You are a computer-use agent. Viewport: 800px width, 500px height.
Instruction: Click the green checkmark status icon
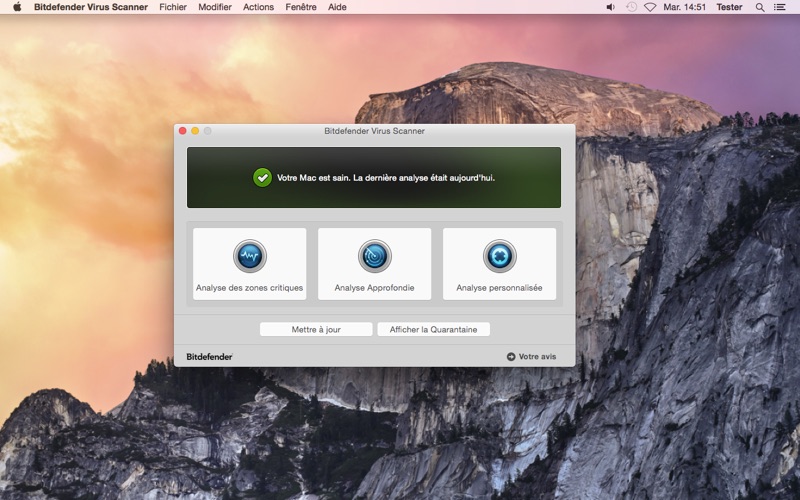coord(262,178)
